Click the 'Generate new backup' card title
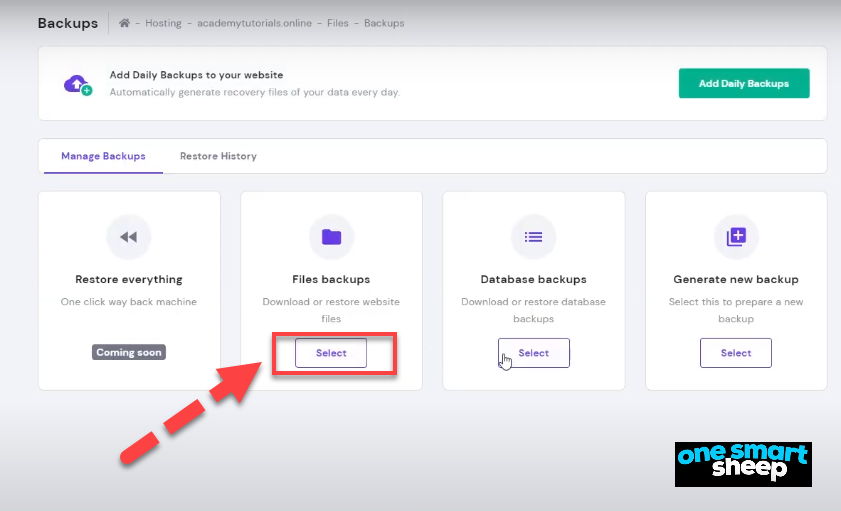The image size is (841, 511). [x=736, y=279]
